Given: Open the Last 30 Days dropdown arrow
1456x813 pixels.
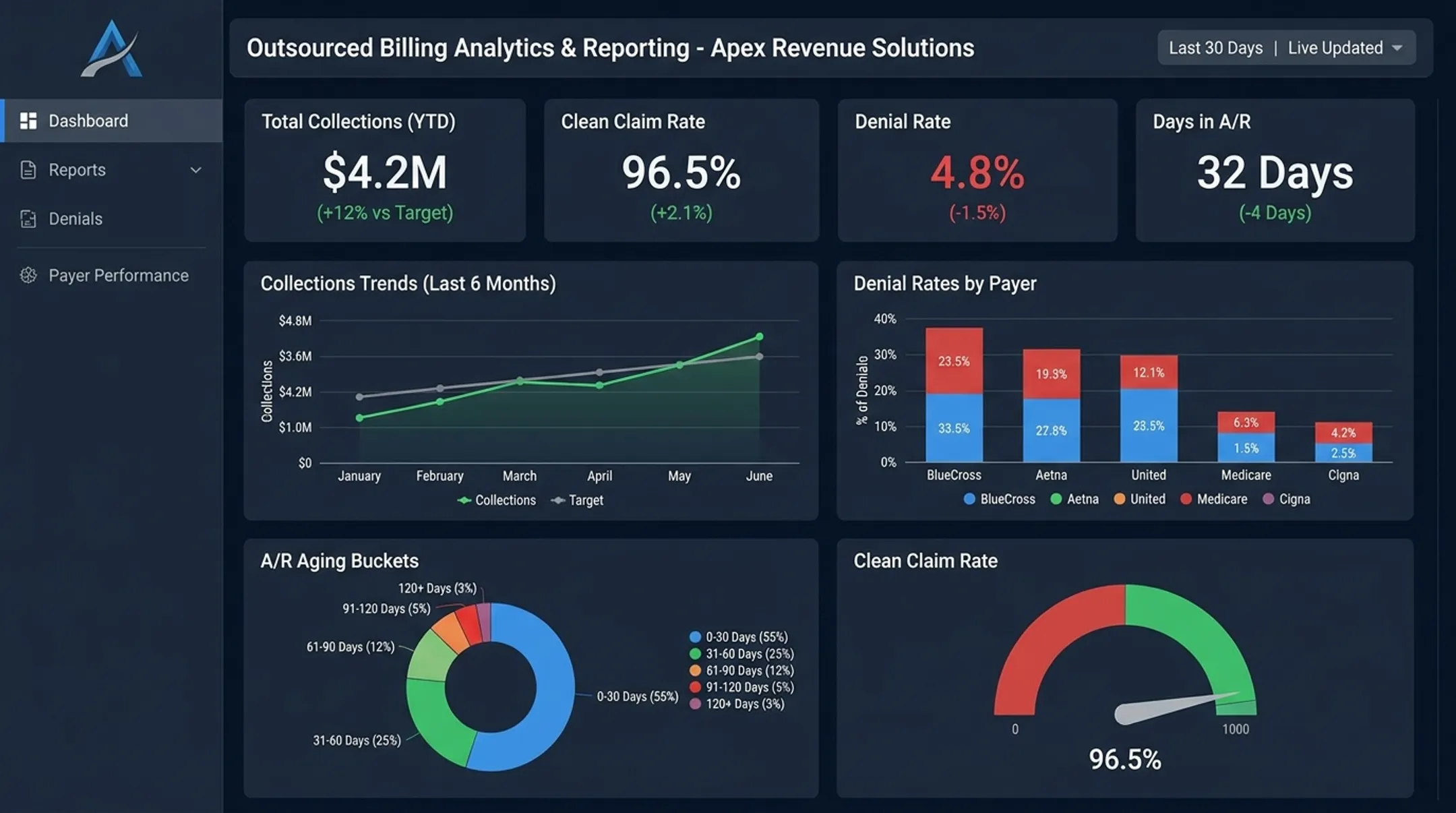Looking at the screenshot, I should [x=1397, y=48].
